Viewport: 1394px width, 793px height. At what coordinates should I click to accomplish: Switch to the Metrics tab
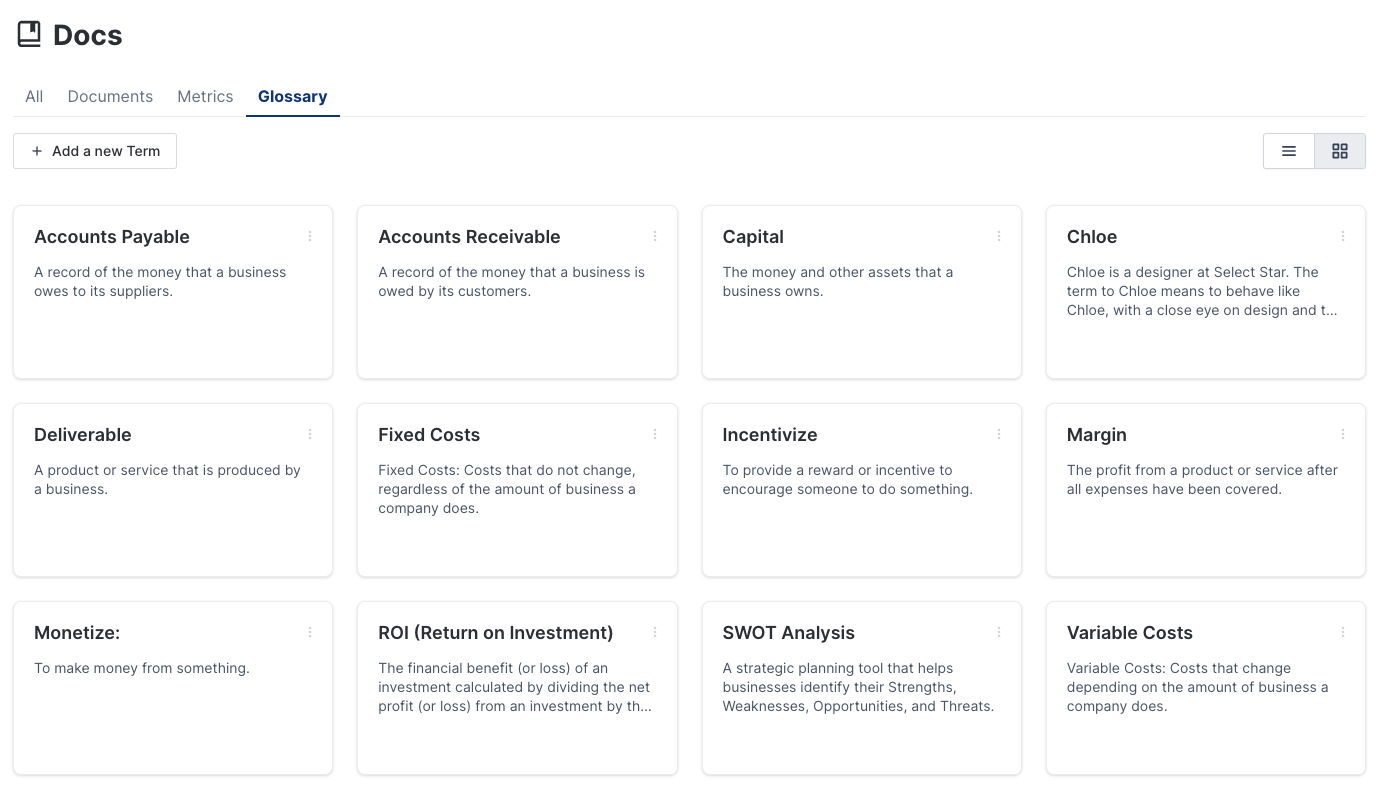(205, 97)
